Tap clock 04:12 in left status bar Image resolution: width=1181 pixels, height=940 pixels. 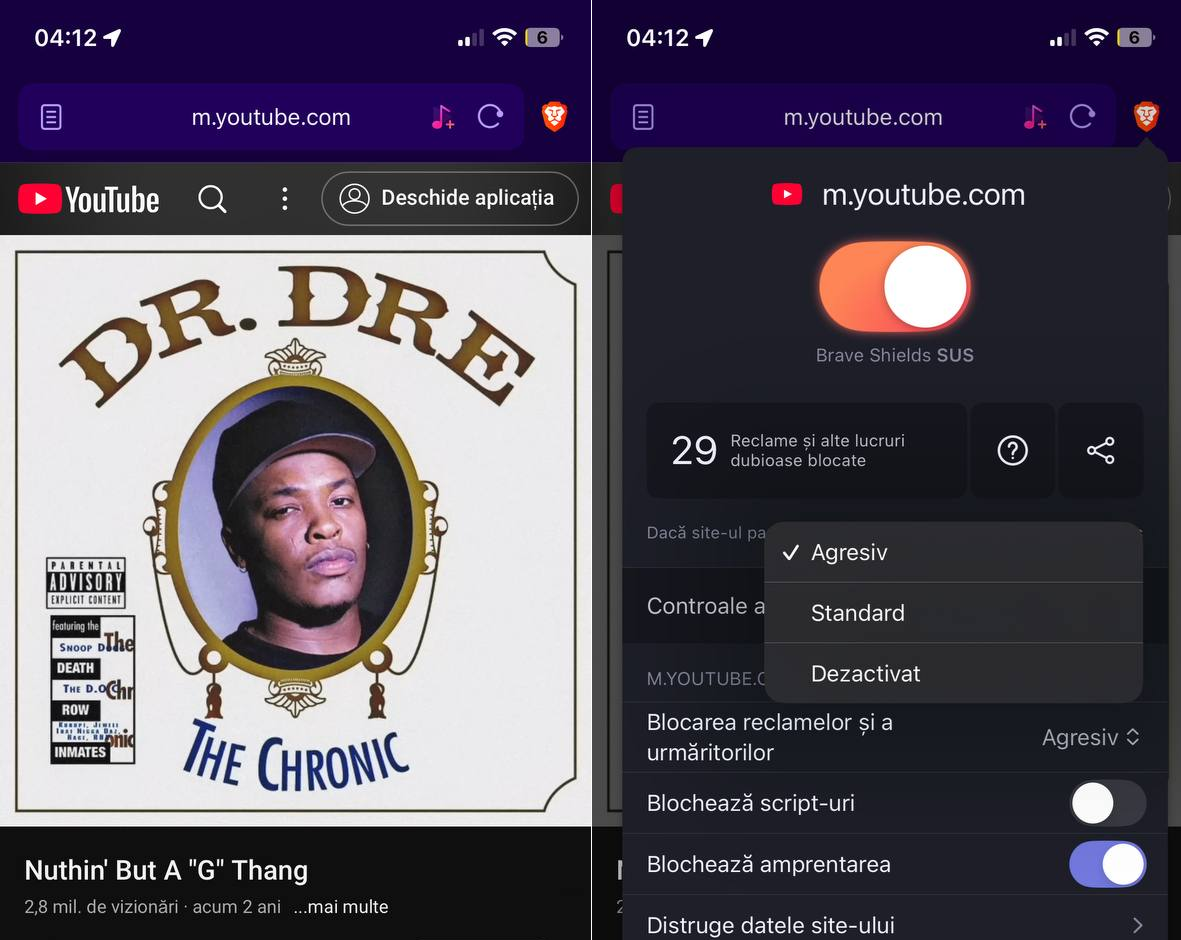tap(66, 38)
